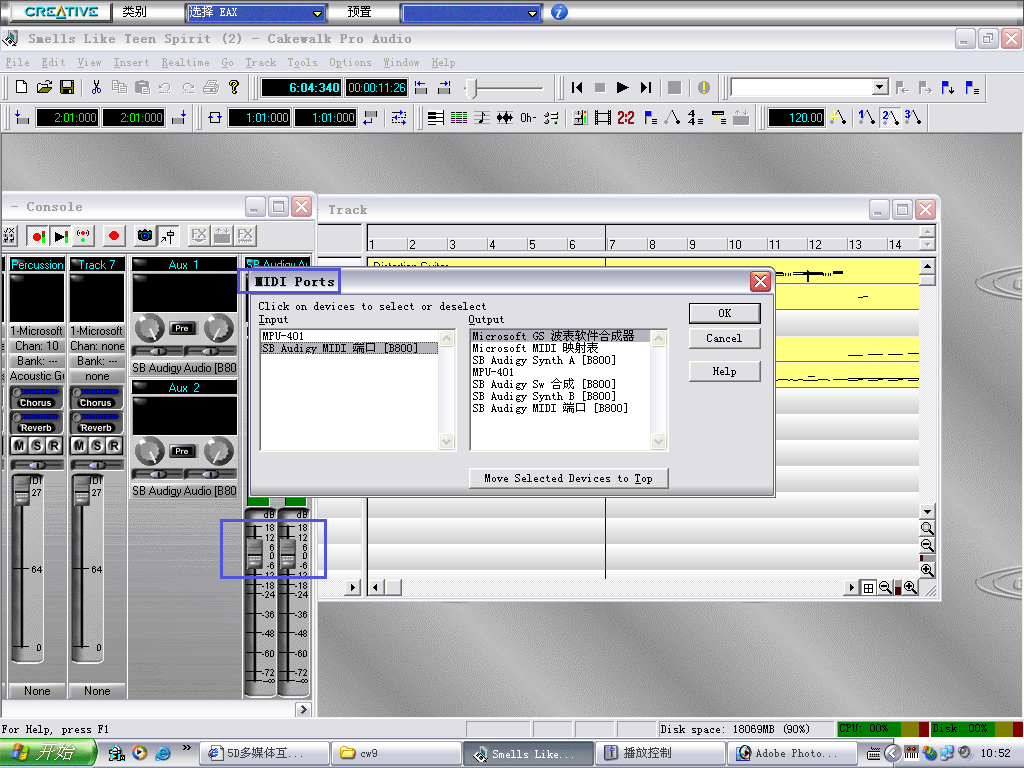Click Track 7 Reverb slider
Screen dimensions: 1024x768
tap(96, 417)
